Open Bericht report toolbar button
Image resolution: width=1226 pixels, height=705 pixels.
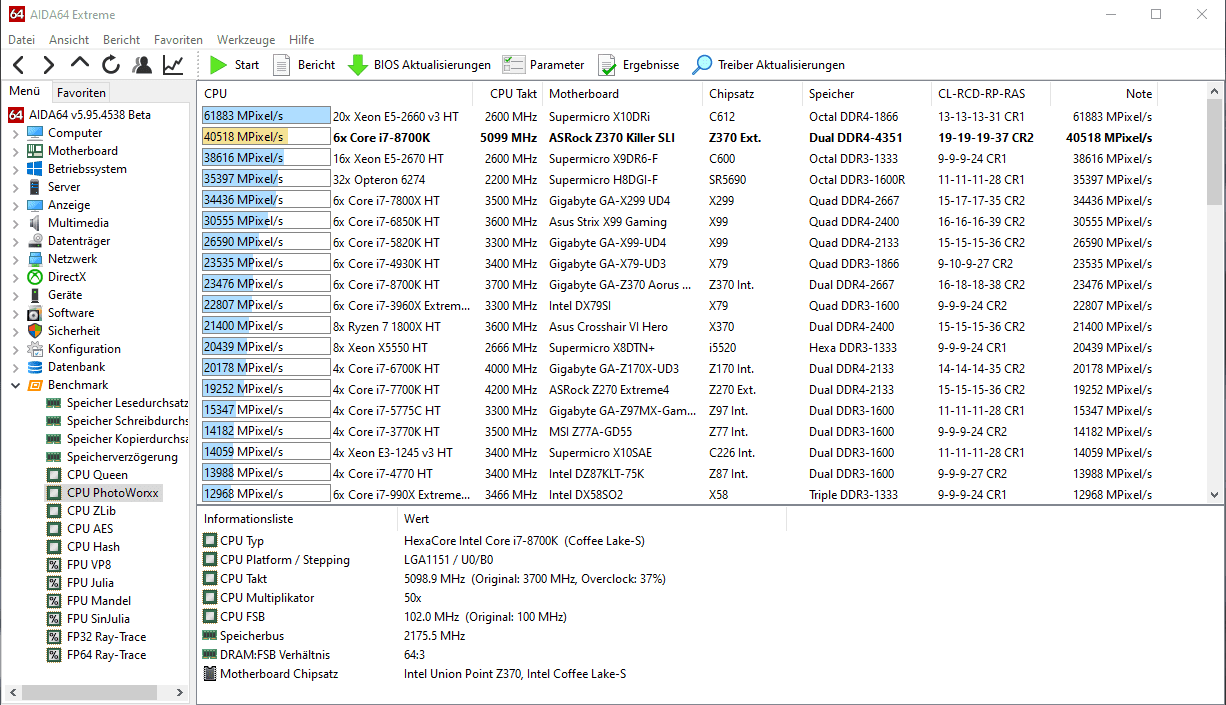(303, 65)
